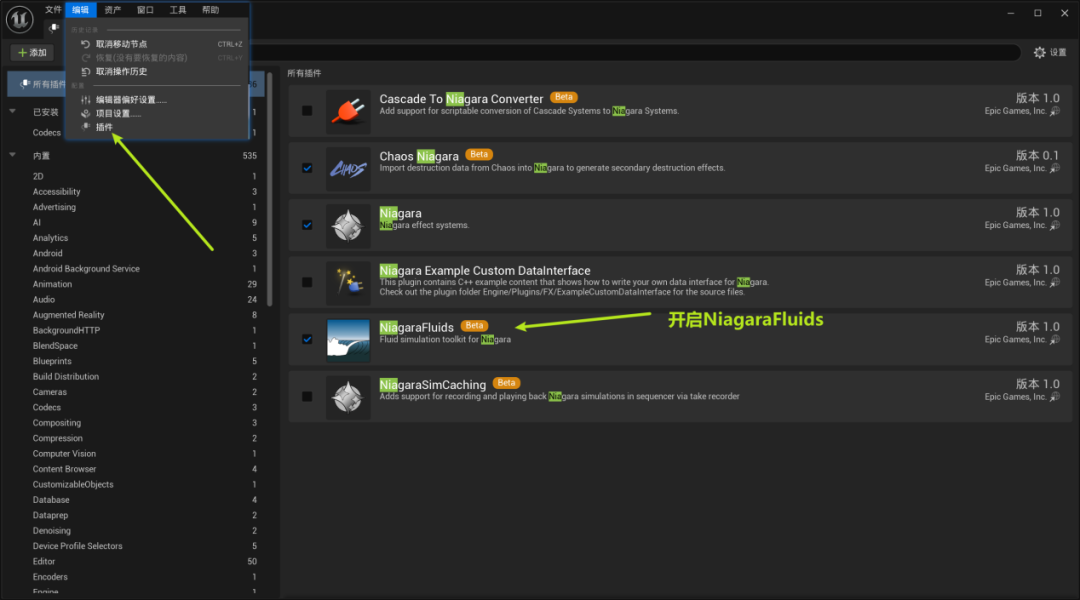1080x600 pixels.
Task: Enable the NiagaraSimCaching checkbox
Action: coord(307,397)
